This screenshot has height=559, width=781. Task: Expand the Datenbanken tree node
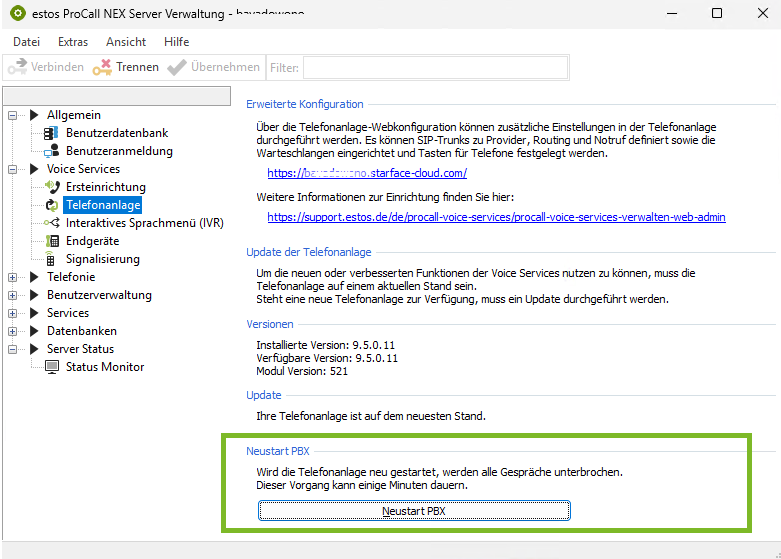(13, 331)
